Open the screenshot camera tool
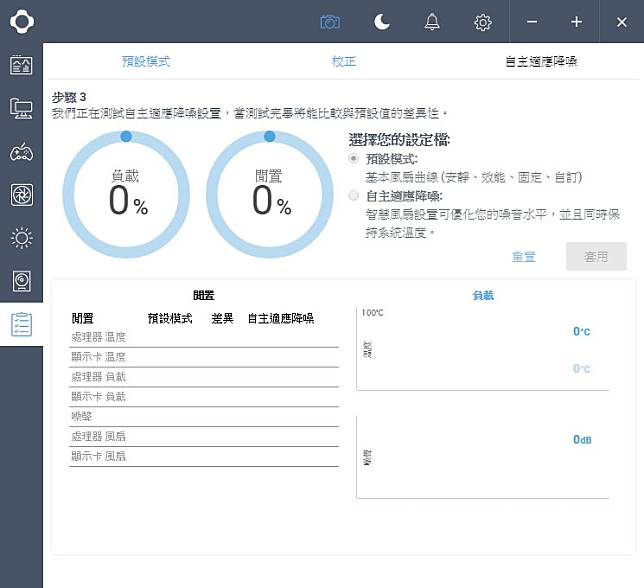 330,21
